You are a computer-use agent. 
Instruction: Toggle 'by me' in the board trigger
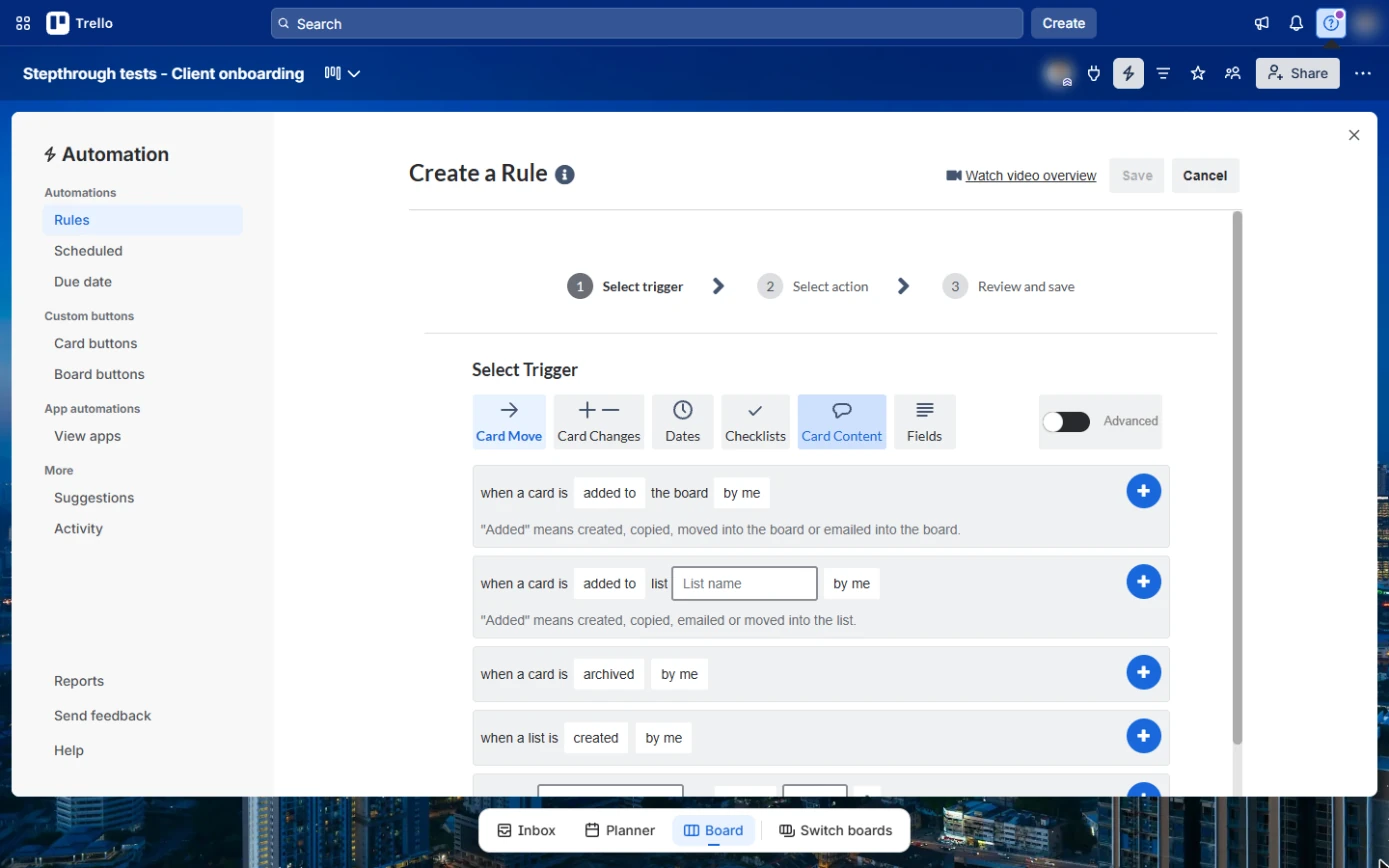[742, 493]
